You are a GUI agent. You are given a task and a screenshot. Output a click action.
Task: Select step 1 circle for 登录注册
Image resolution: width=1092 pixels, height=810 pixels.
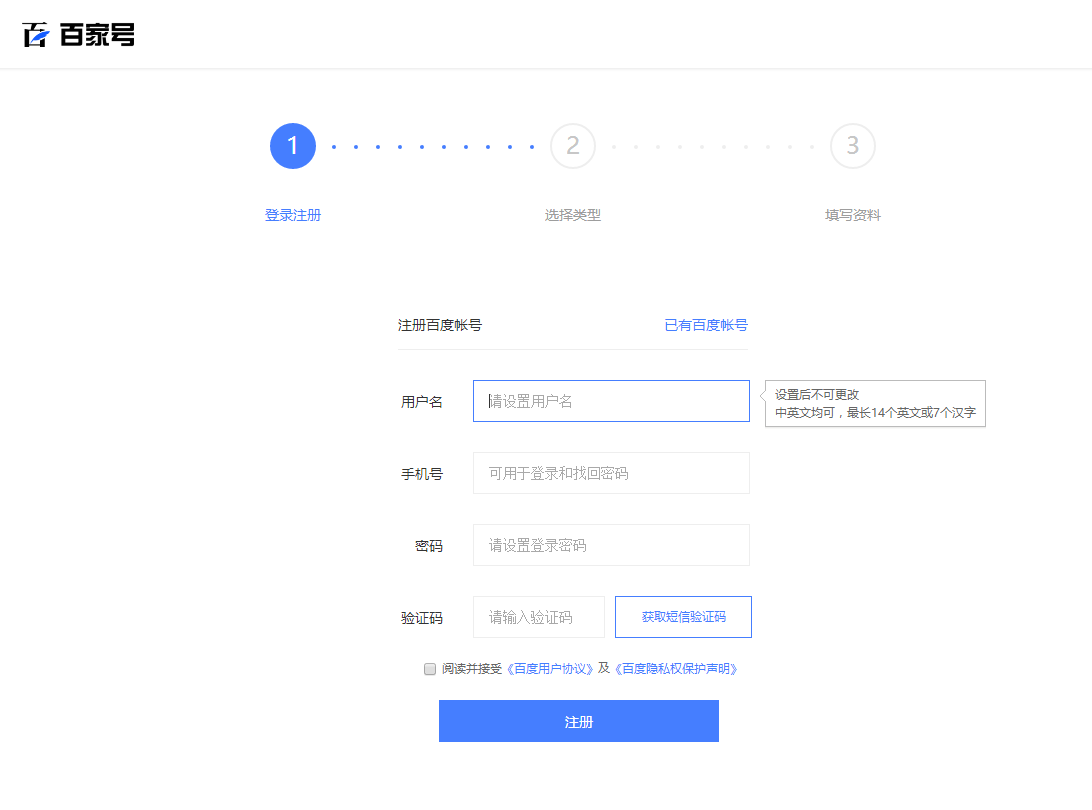point(292,145)
